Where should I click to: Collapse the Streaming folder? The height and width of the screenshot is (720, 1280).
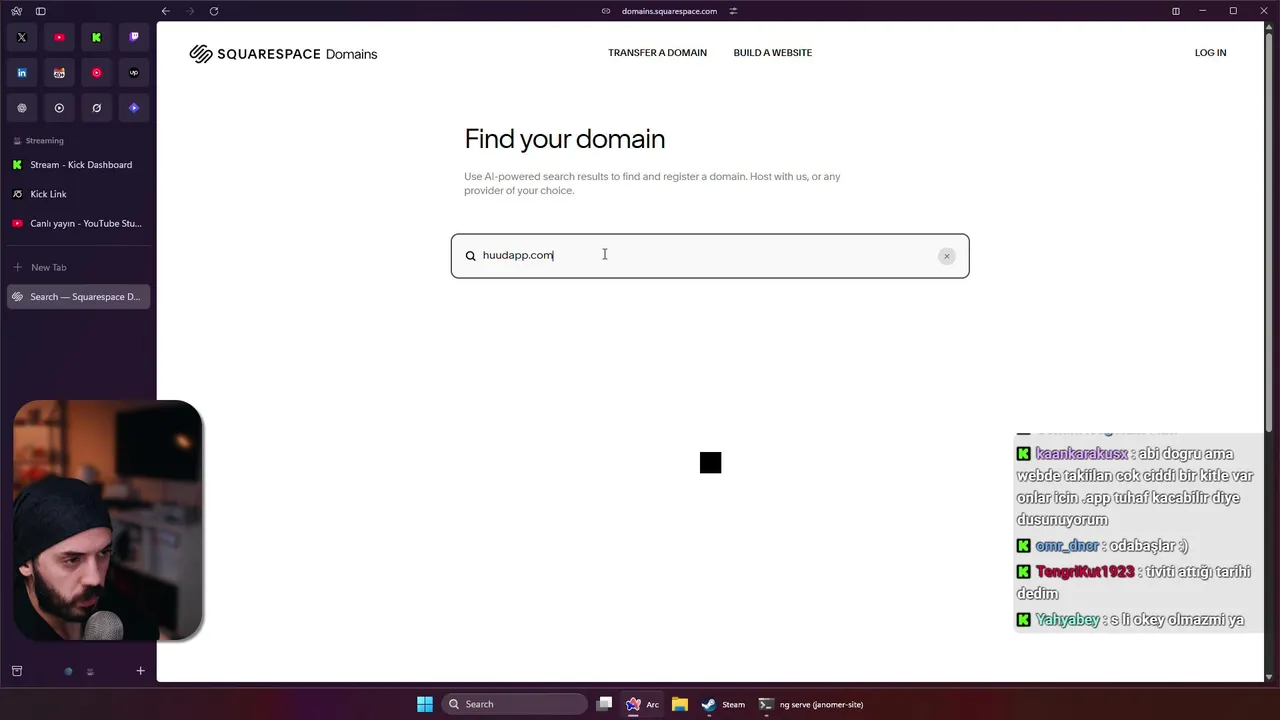40,141
